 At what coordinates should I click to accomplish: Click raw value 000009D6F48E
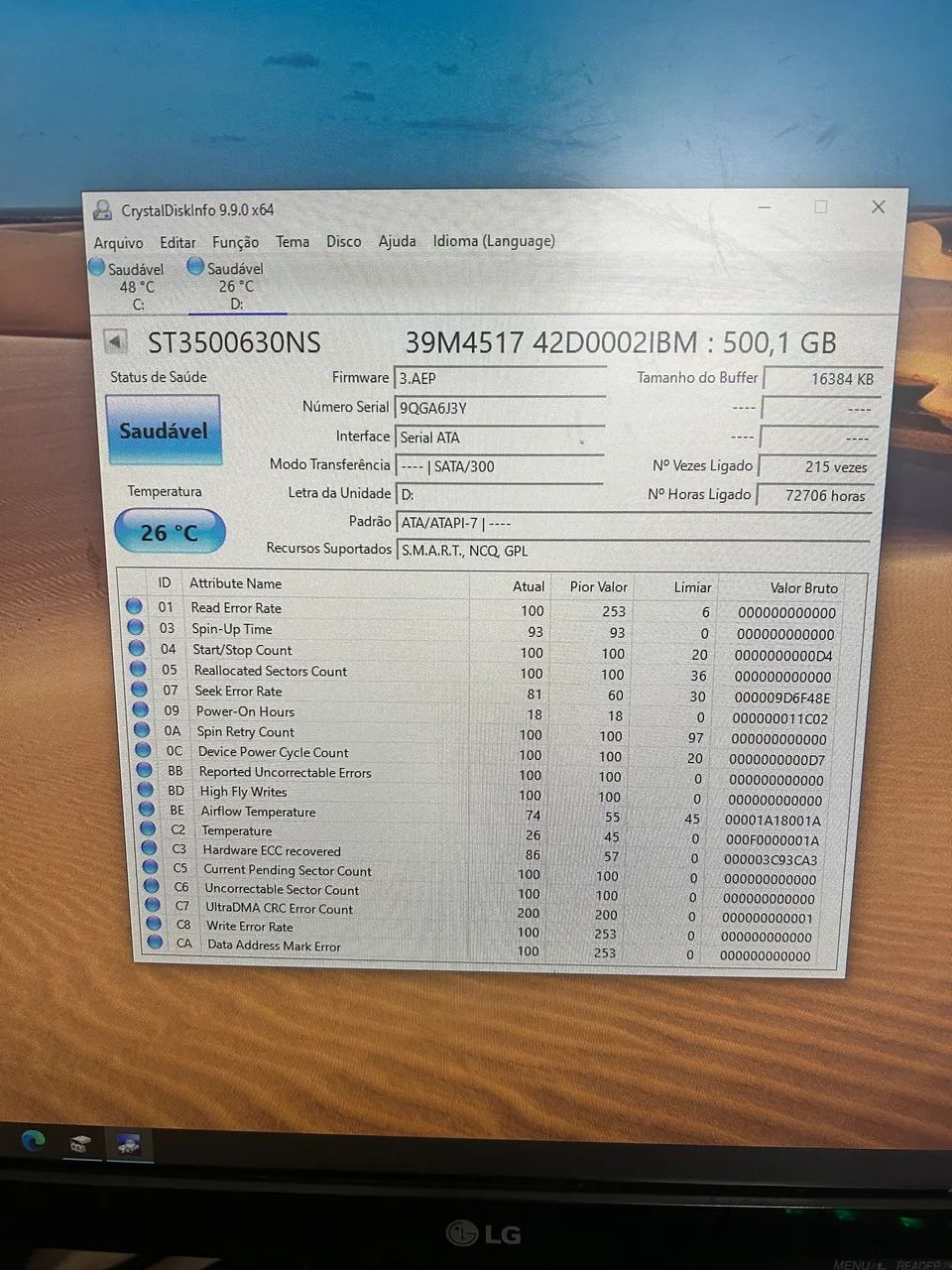pos(781,698)
